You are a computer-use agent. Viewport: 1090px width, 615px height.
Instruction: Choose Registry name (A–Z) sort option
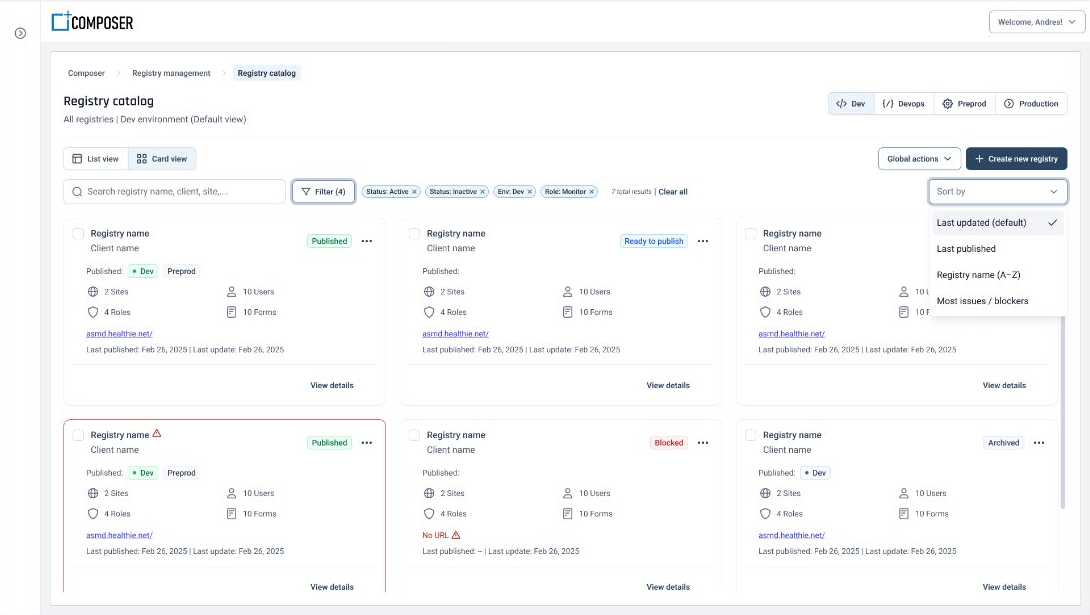[997, 275]
